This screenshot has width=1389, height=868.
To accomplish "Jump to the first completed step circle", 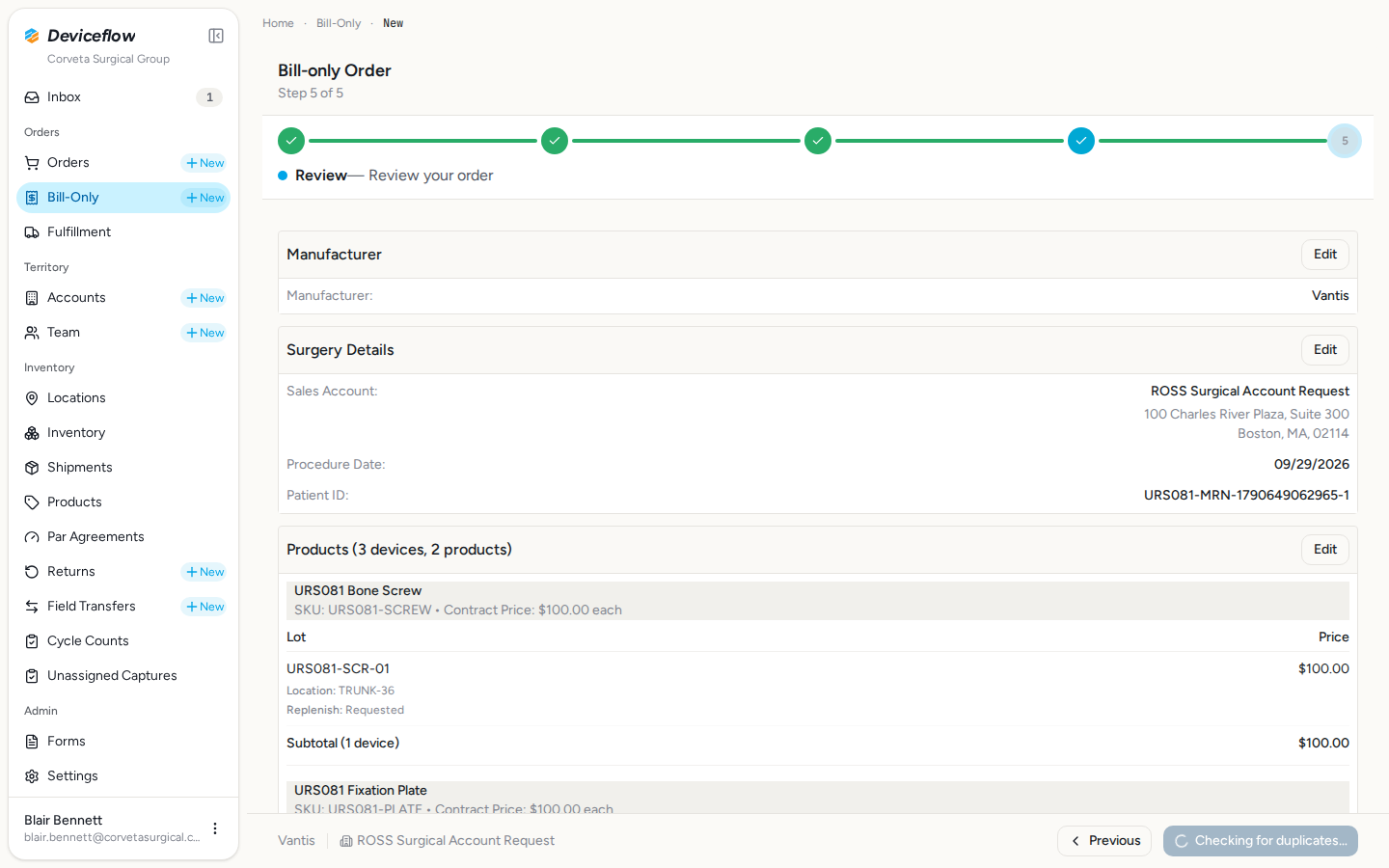I will [x=291, y=141].
